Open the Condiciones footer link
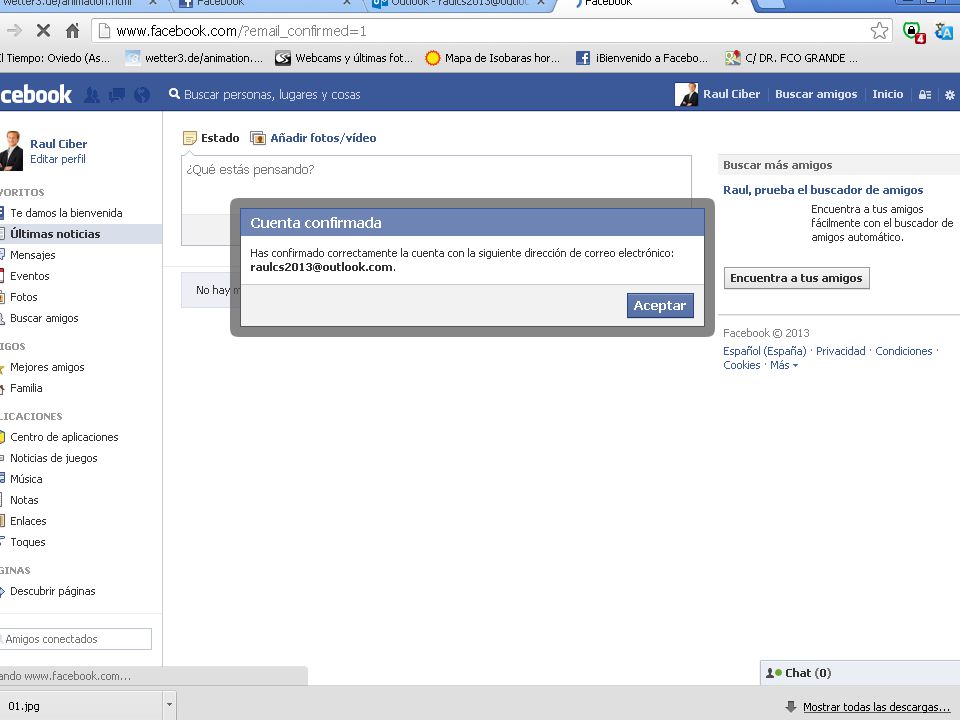This screenshot has width=960, height=720. pos(904,351)
